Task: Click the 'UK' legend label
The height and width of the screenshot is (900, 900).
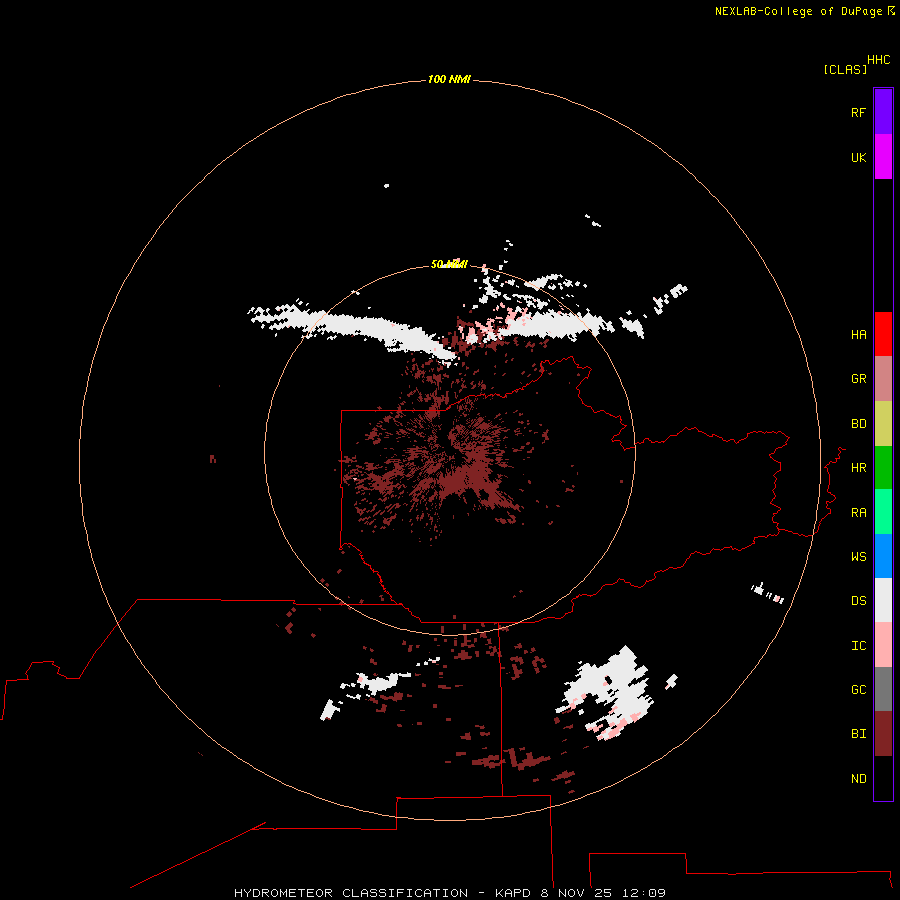Action: (858, 158)
